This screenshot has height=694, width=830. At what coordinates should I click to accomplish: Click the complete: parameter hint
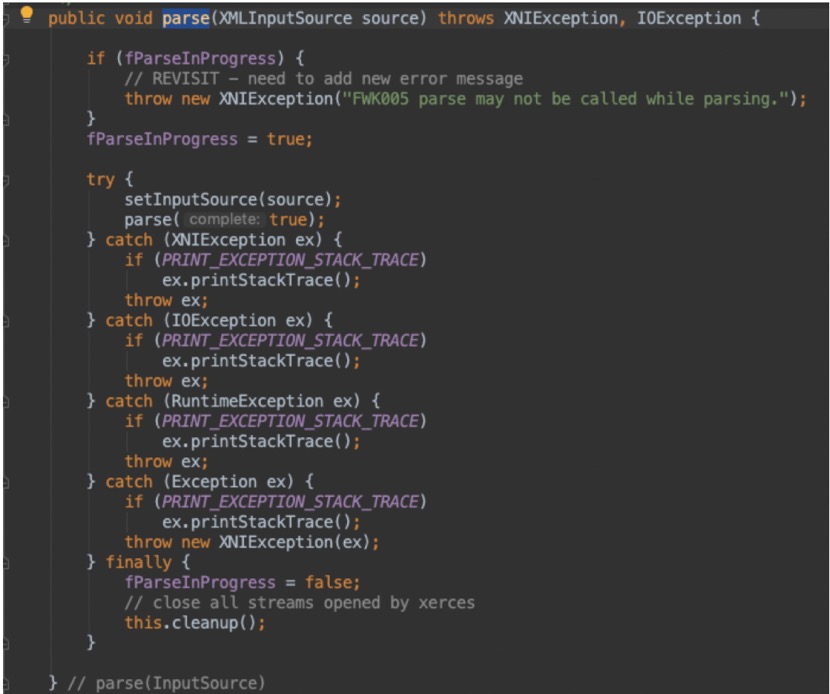[224, 219]
